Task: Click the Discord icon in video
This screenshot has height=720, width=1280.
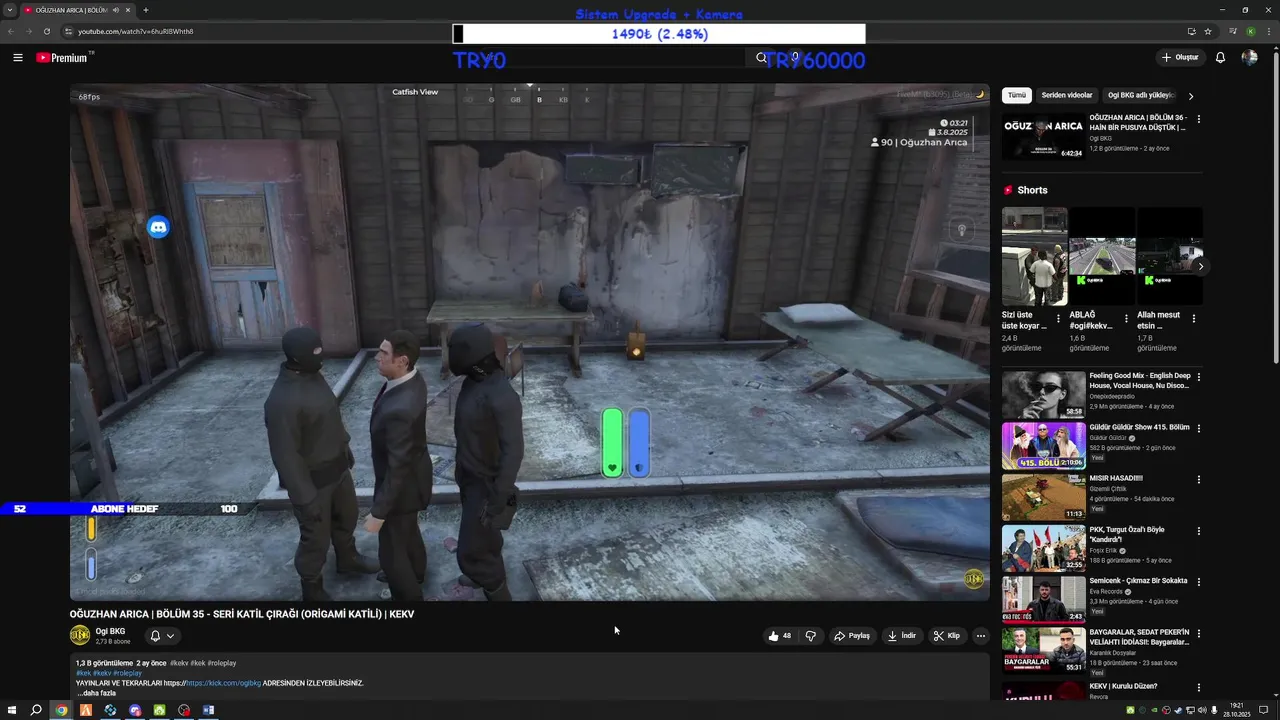Action: pyautogui.click(x=158, y=227)
